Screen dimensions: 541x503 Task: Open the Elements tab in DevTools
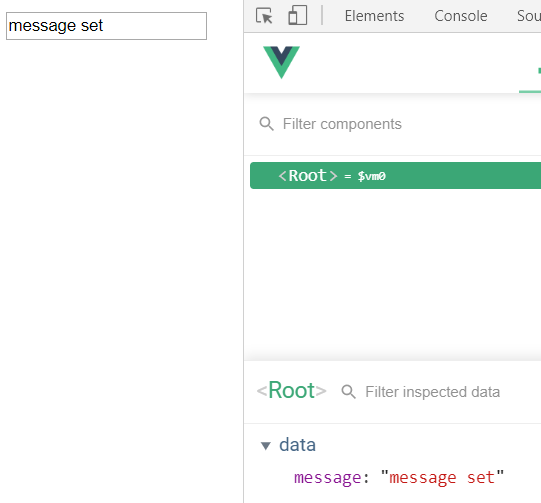click(x=374, y=16)
